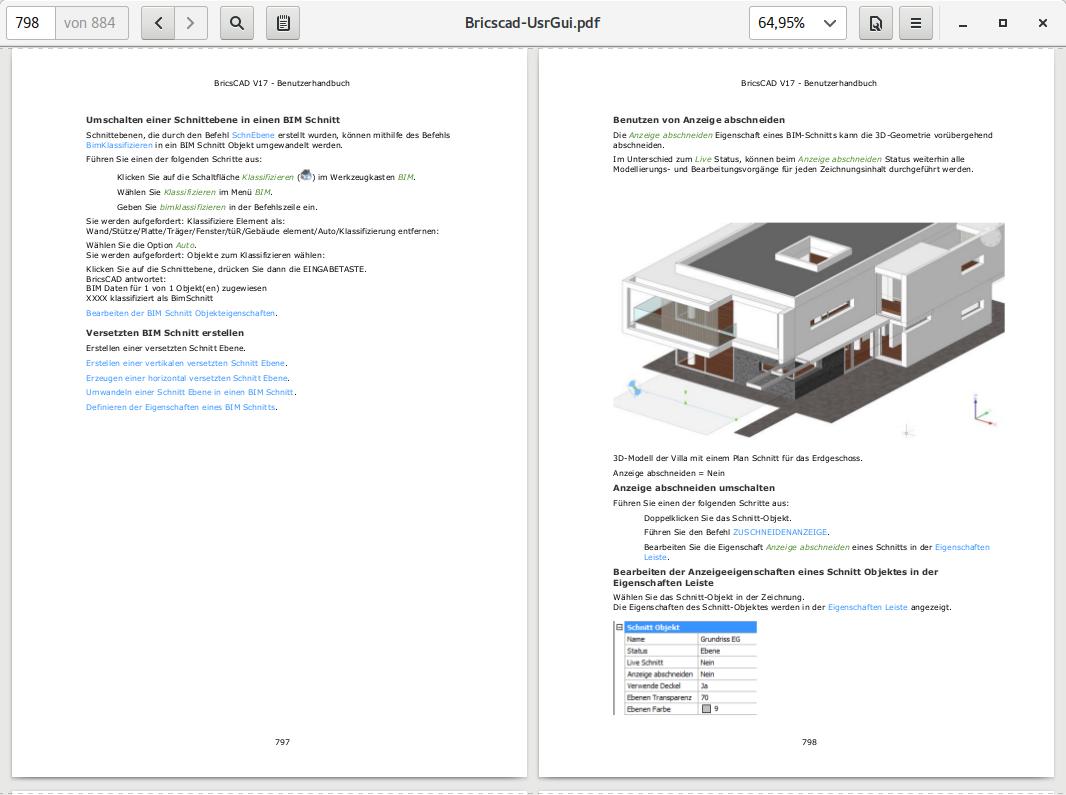1066x795 pixels.
Task: Open the file options document icon
Action: [x=876, y=23]
